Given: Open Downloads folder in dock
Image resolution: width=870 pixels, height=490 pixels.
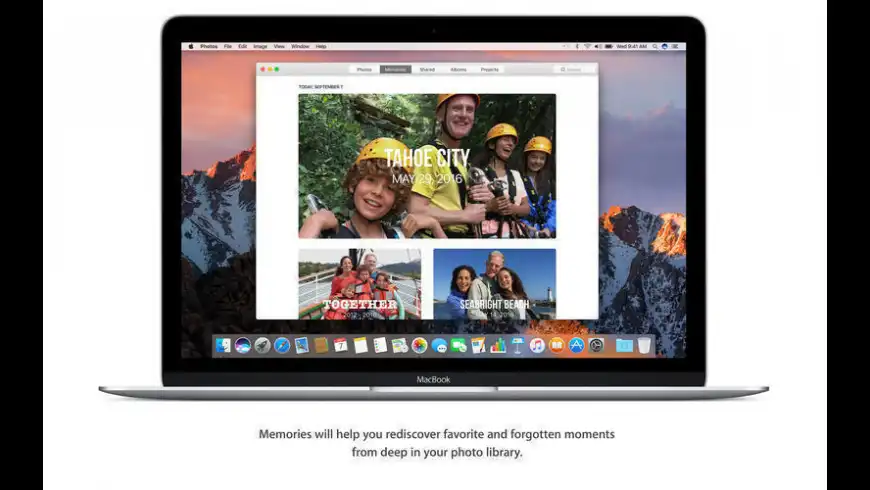Looking at the screenshot, I should point(624,345).
